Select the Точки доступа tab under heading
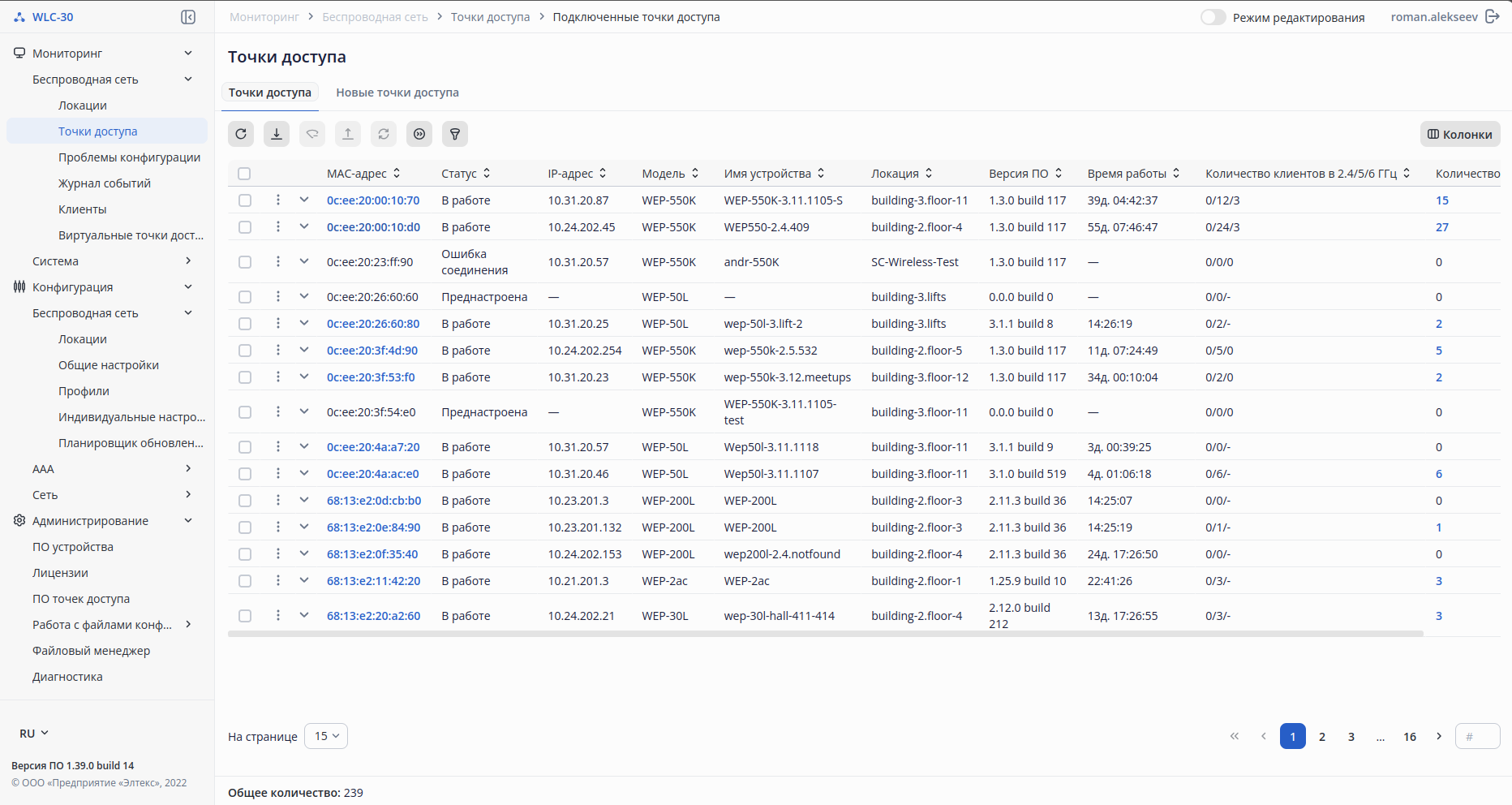The height and width of the screenshot is (805, 1512). point(270,93)
